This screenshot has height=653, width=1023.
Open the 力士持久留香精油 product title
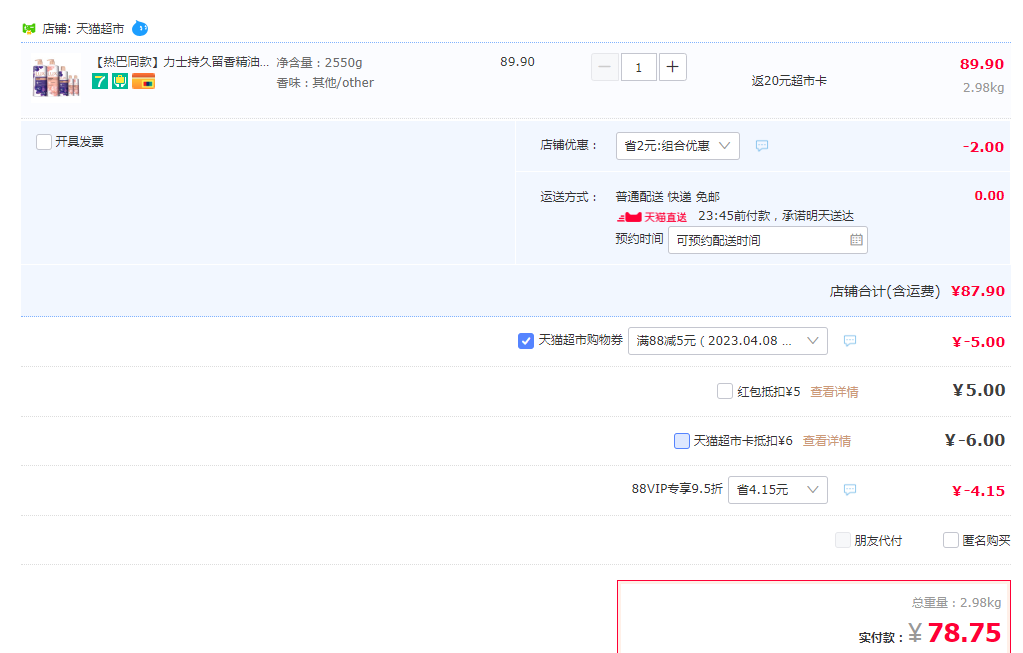click(181, 62)
